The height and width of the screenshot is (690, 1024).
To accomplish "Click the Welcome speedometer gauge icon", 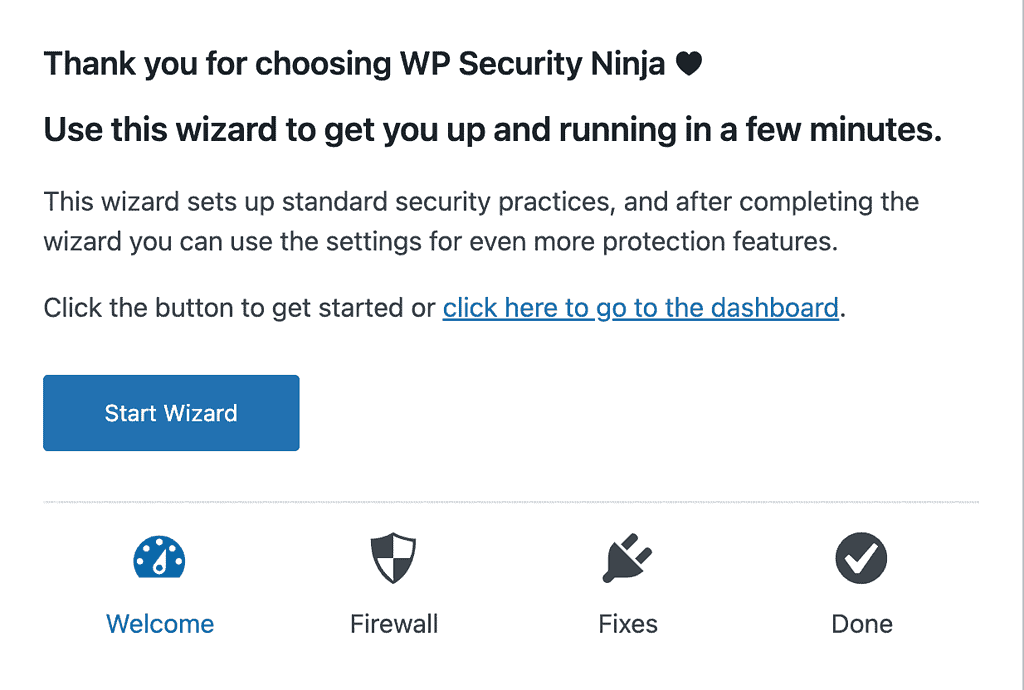I will coord(159,557).
